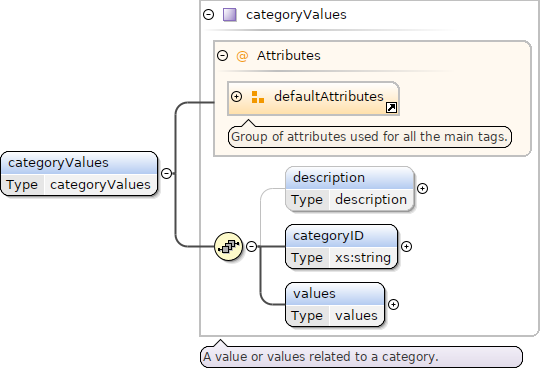Image resolution: width=541 pixels, height=371 pixels.
Task: Click the values type cell
Action: 356,315
